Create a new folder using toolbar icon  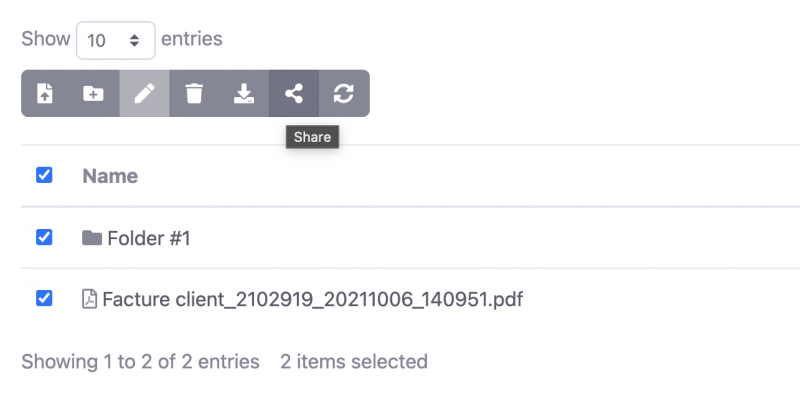click(x=94, y=93)
